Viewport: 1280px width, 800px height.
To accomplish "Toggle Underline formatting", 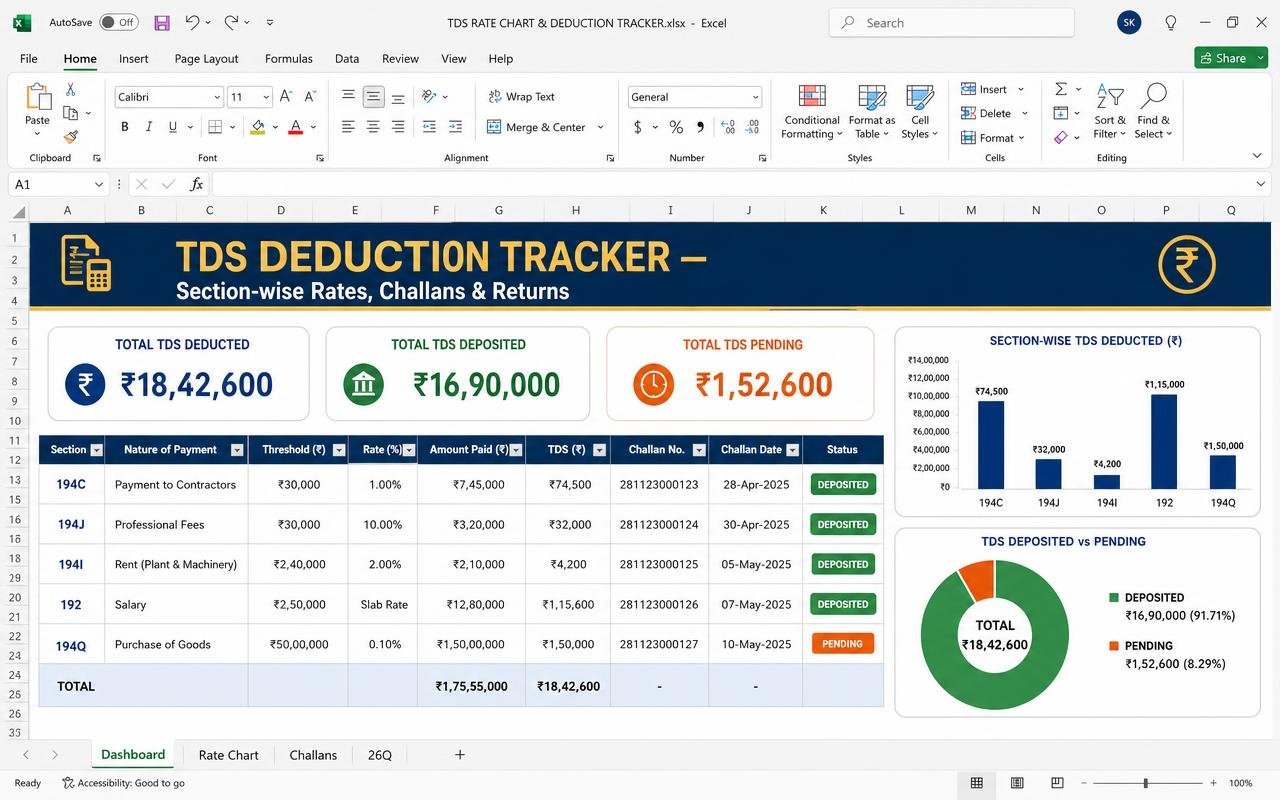I will point(173,127).
